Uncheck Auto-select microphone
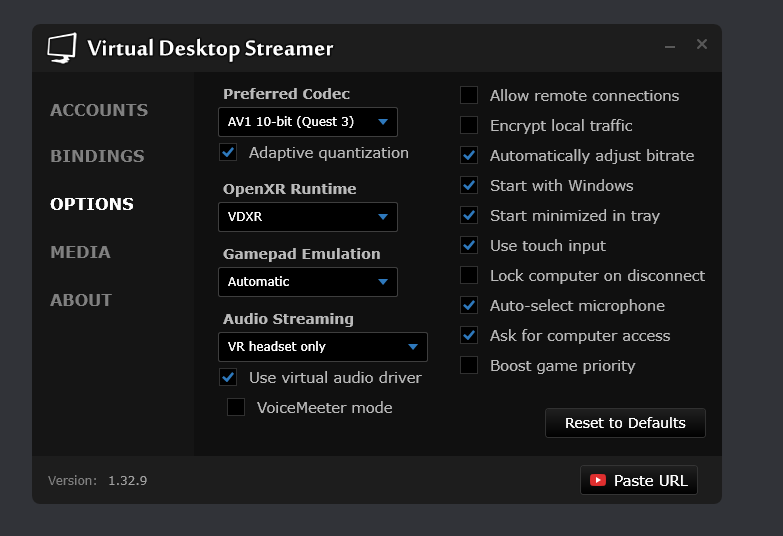 coord(469,305)
